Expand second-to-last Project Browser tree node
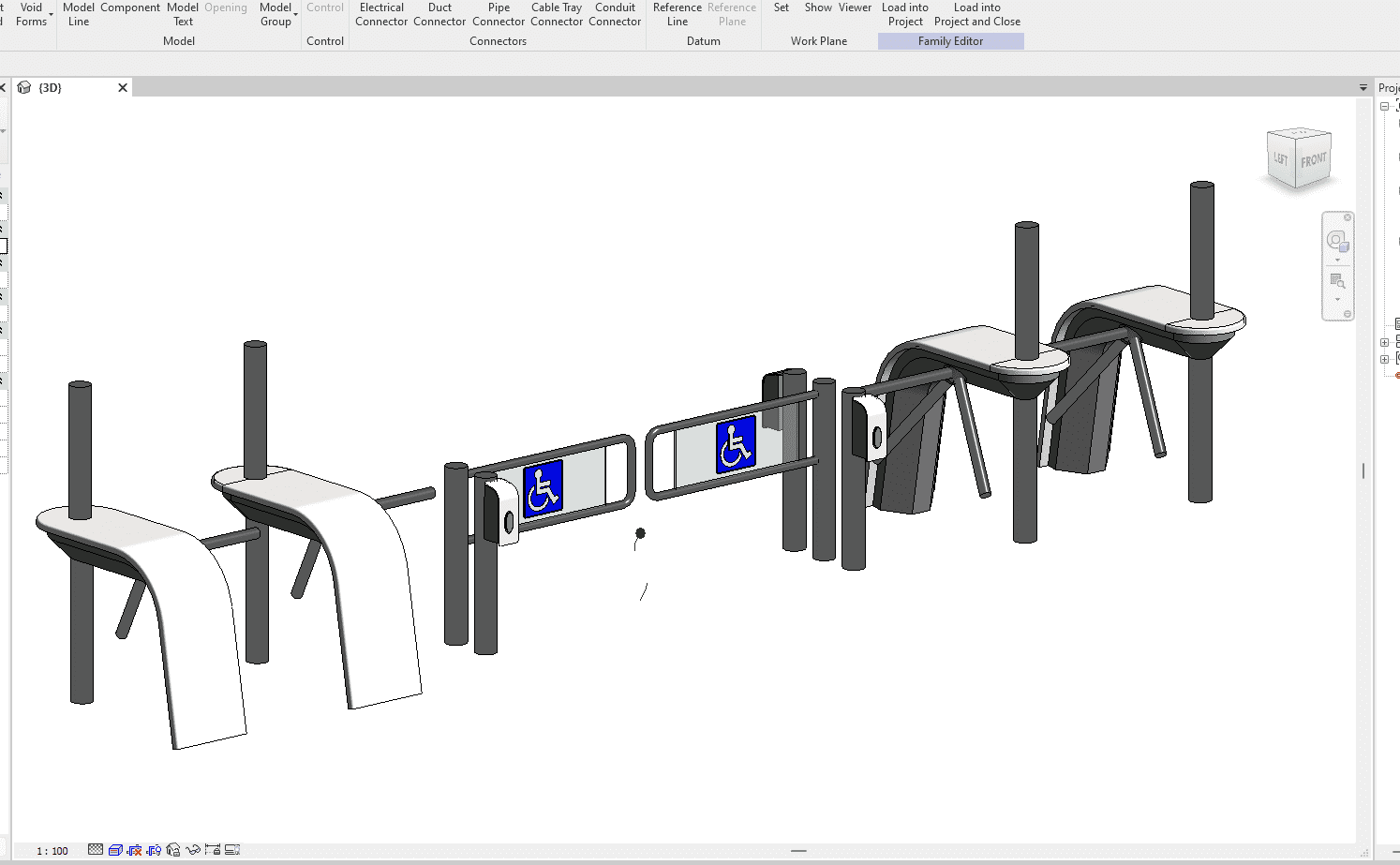 click(x=1385, y=342)
